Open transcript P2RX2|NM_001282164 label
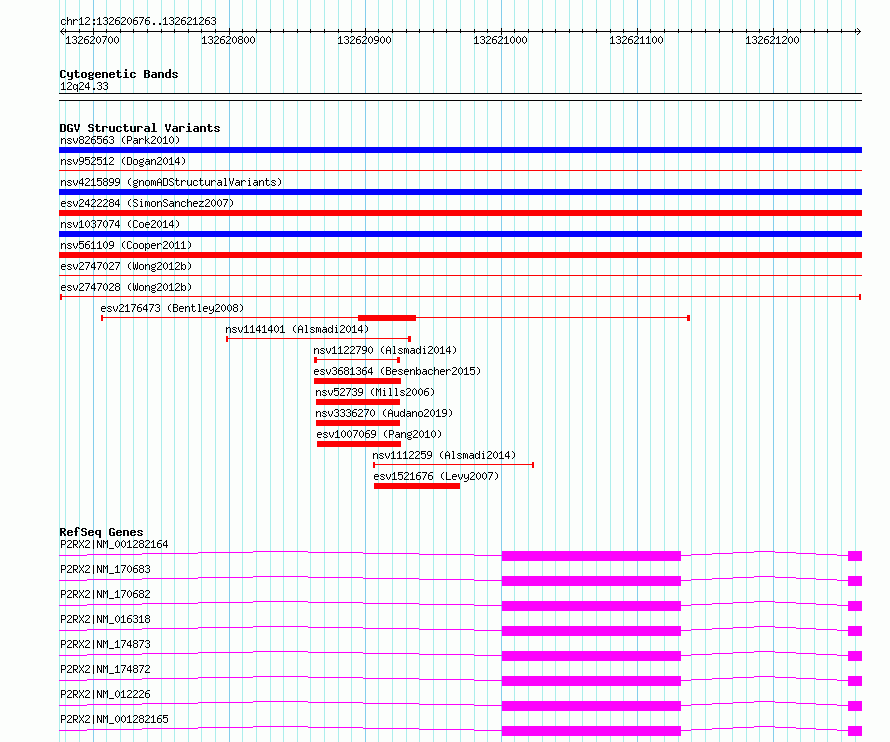The width and height of the screenshot is (890, 742). point(114,544)
